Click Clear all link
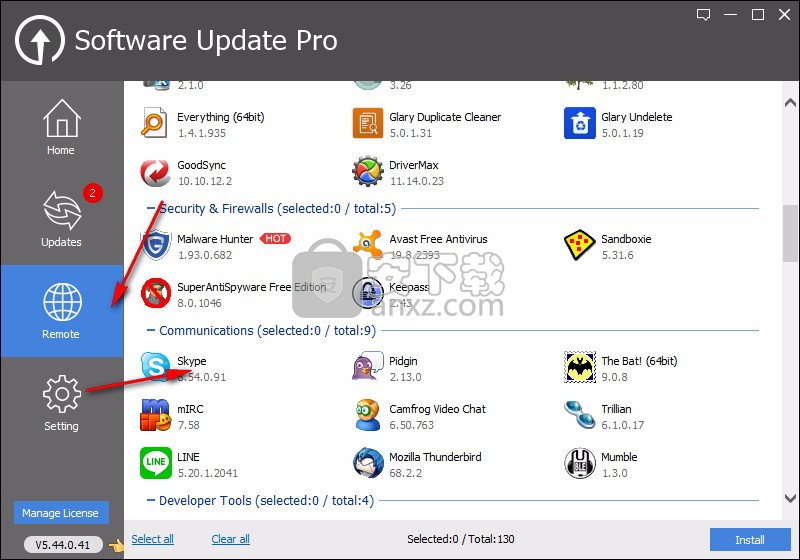This screenshot has width=800, height=560. [230, 539]
